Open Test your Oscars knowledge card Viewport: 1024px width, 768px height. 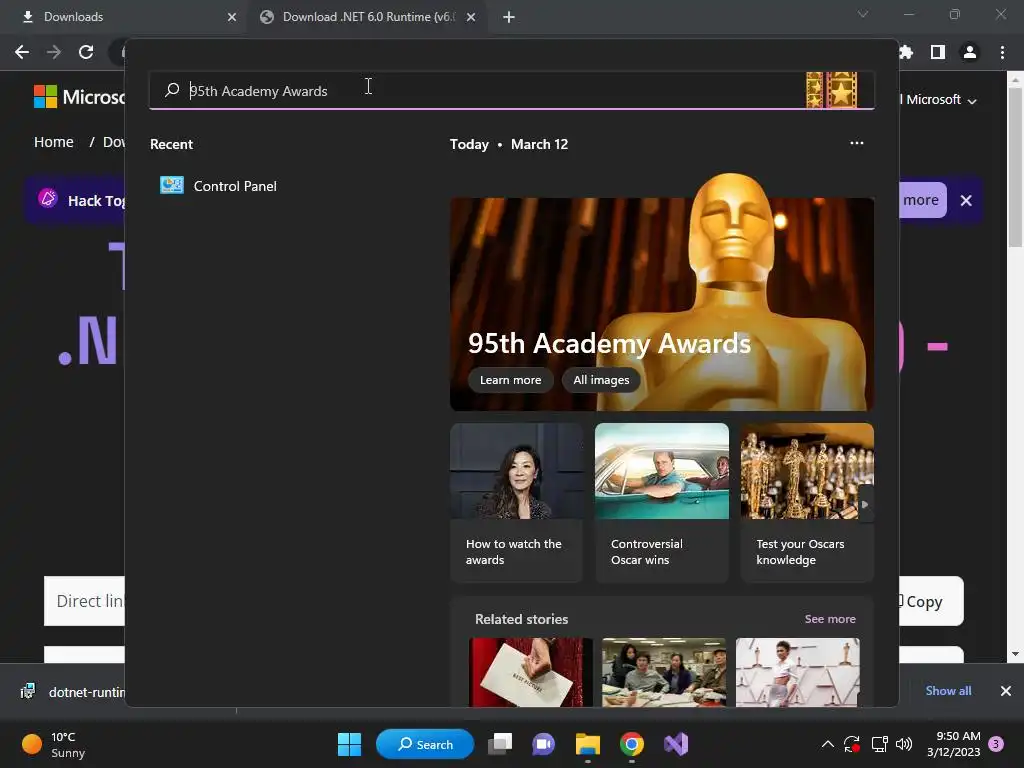pos(807,502)
